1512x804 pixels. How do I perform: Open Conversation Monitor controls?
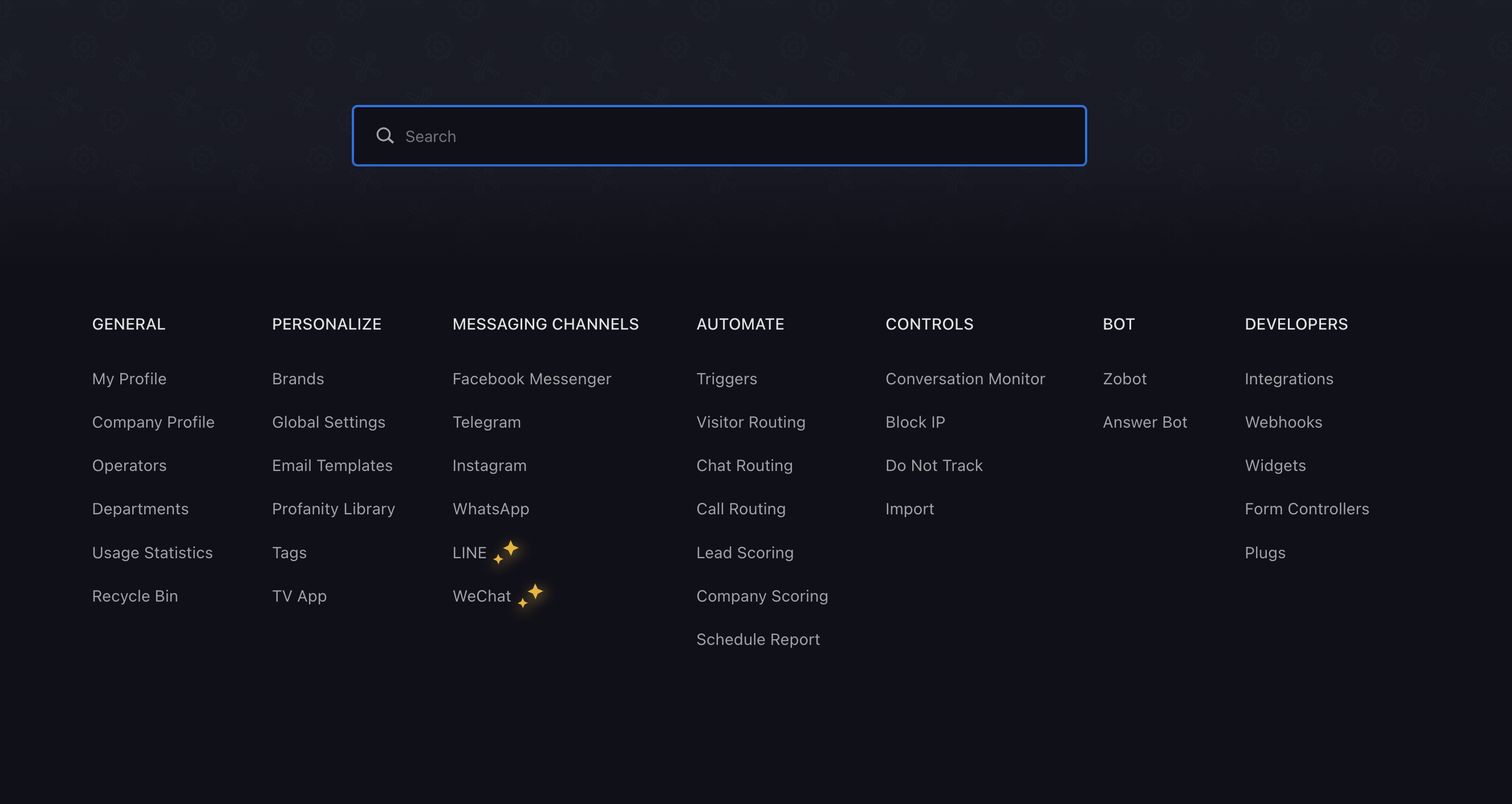click(964, 379)
